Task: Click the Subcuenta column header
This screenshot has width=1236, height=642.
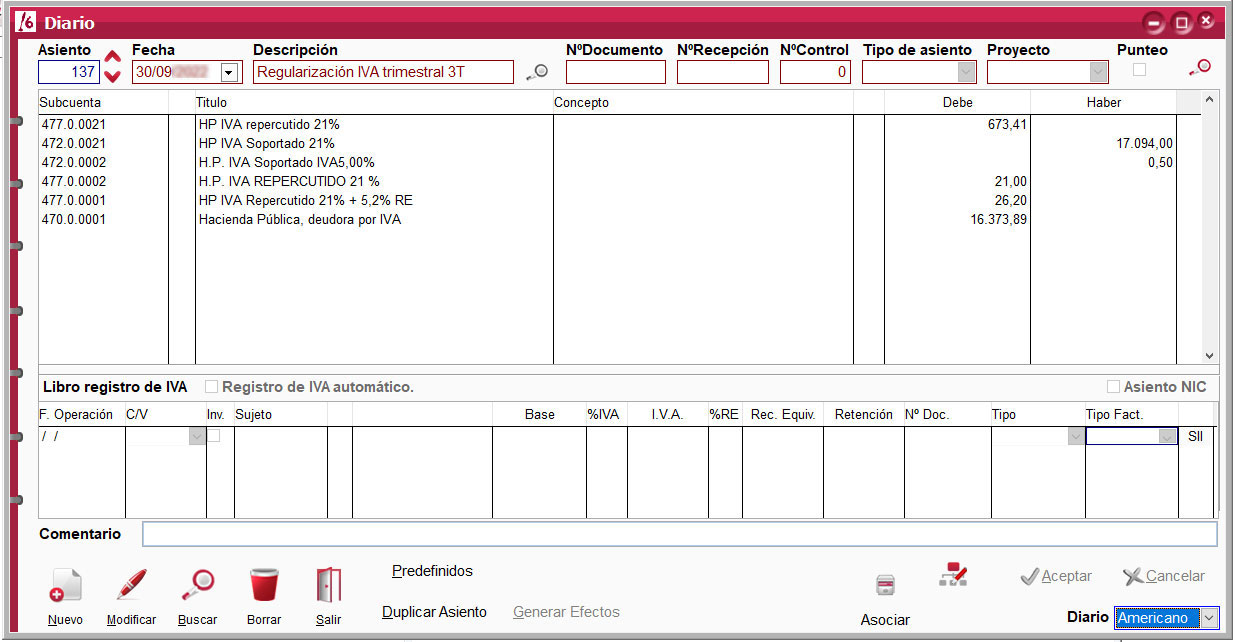Action: tap(103, 103)
